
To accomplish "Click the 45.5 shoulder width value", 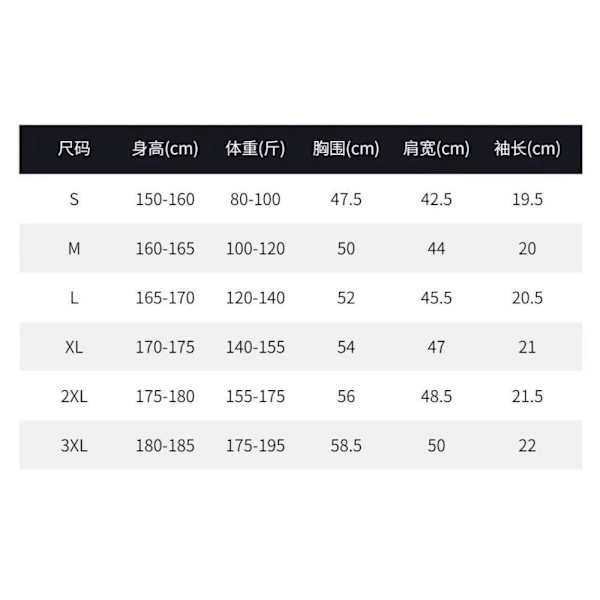I will coord(436,298).
